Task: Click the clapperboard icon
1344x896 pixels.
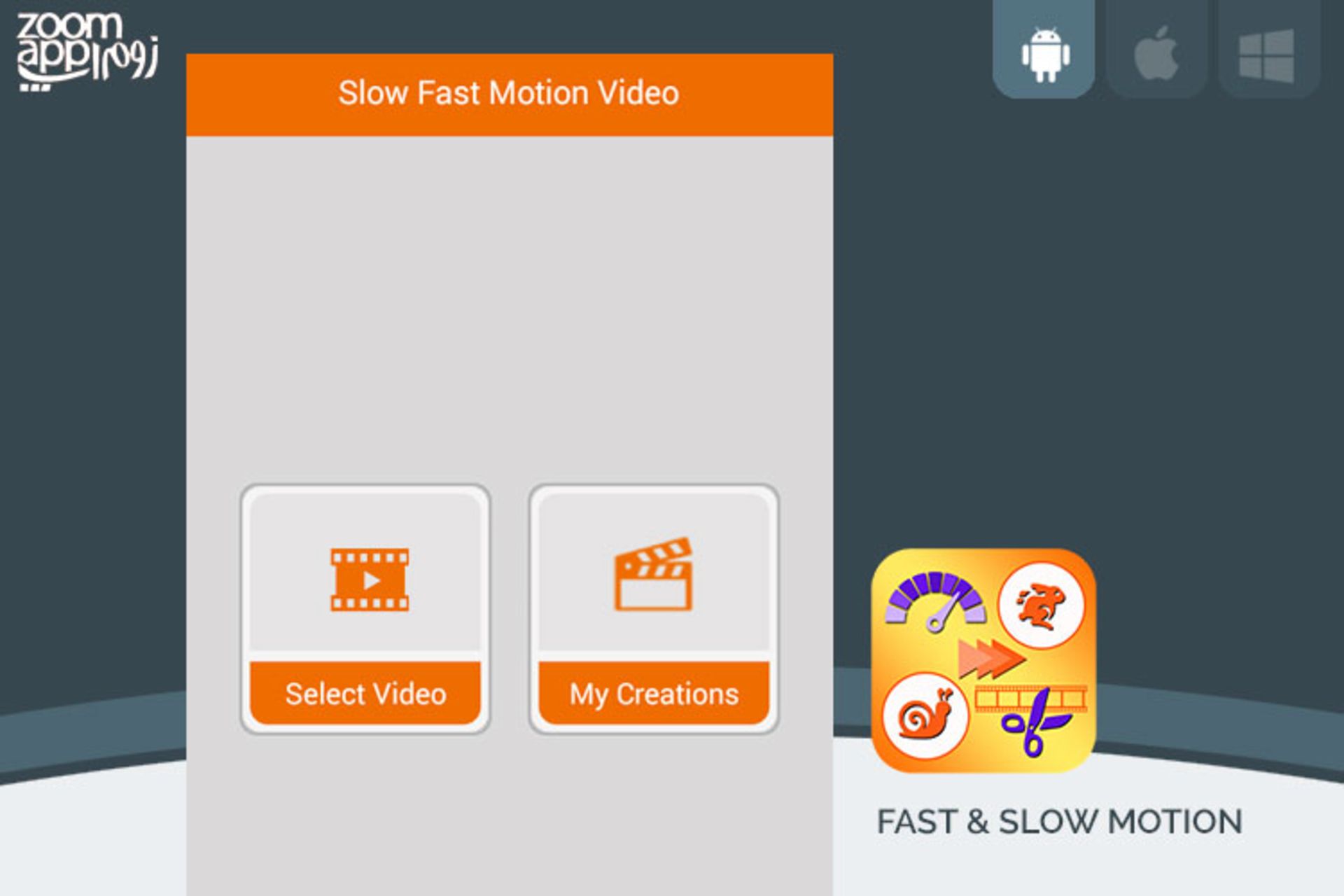Action: (654, 574)
